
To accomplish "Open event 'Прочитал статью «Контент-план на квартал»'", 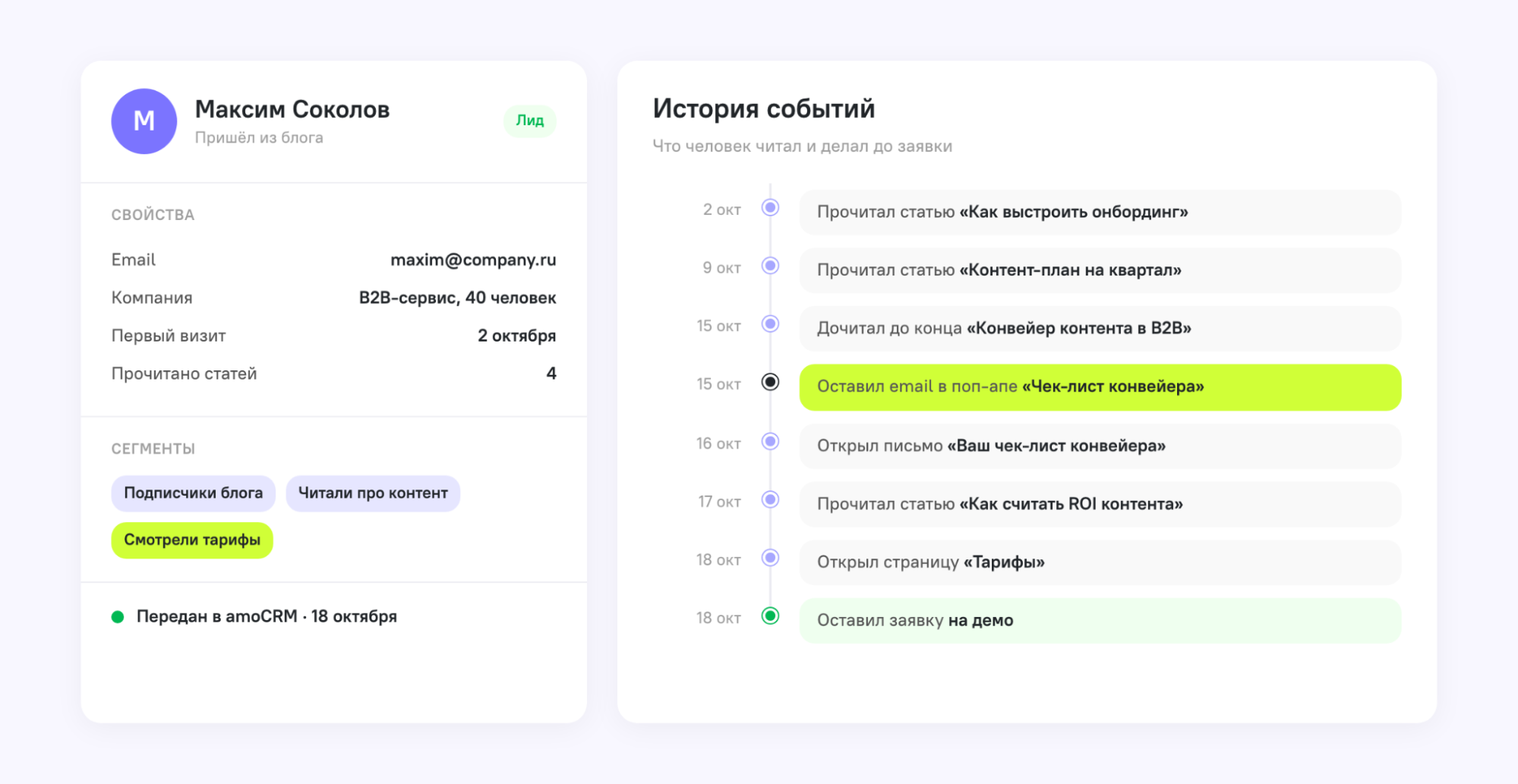I will tap(1100, 270).
